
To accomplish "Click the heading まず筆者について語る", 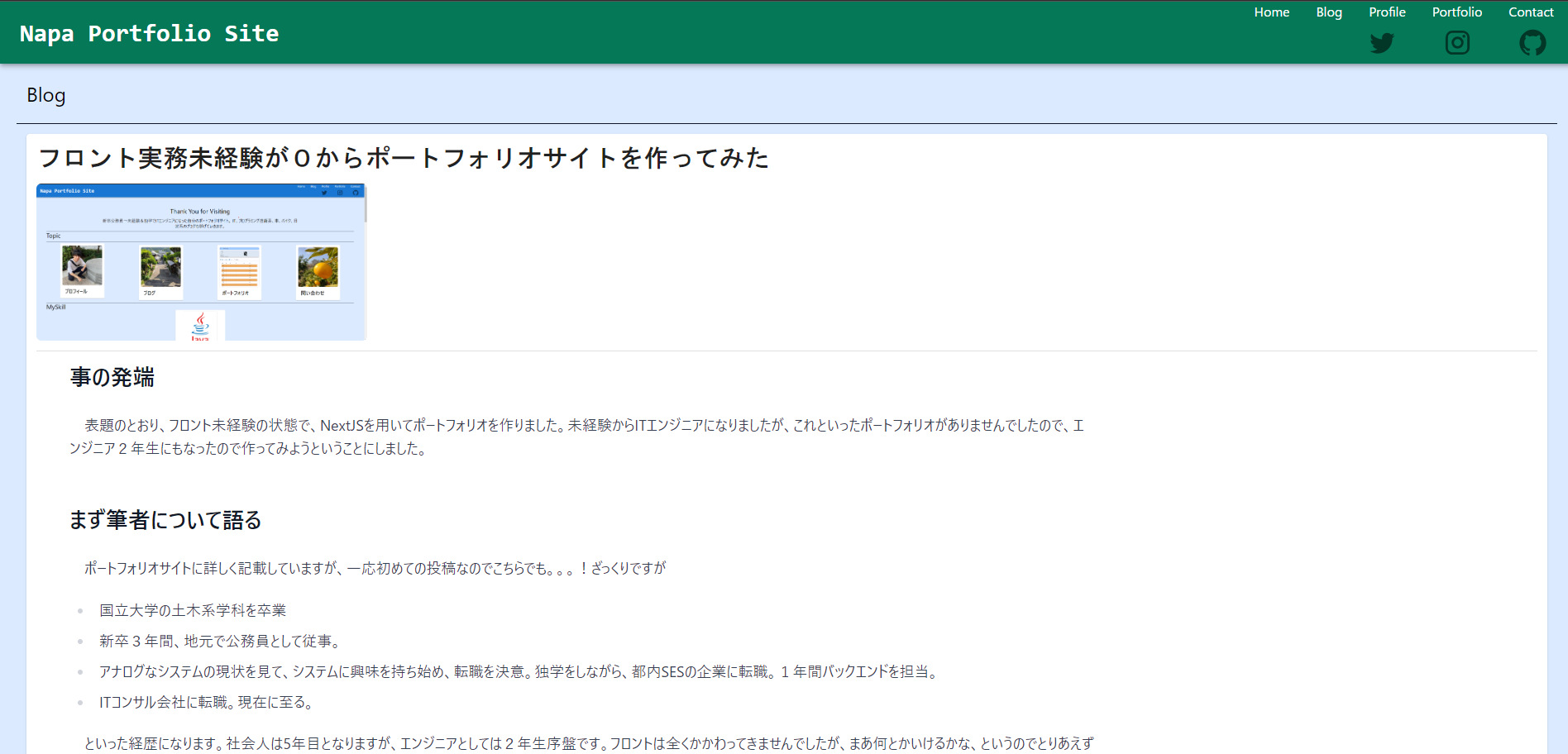I will pyautogui.click(x=166, y=520).
